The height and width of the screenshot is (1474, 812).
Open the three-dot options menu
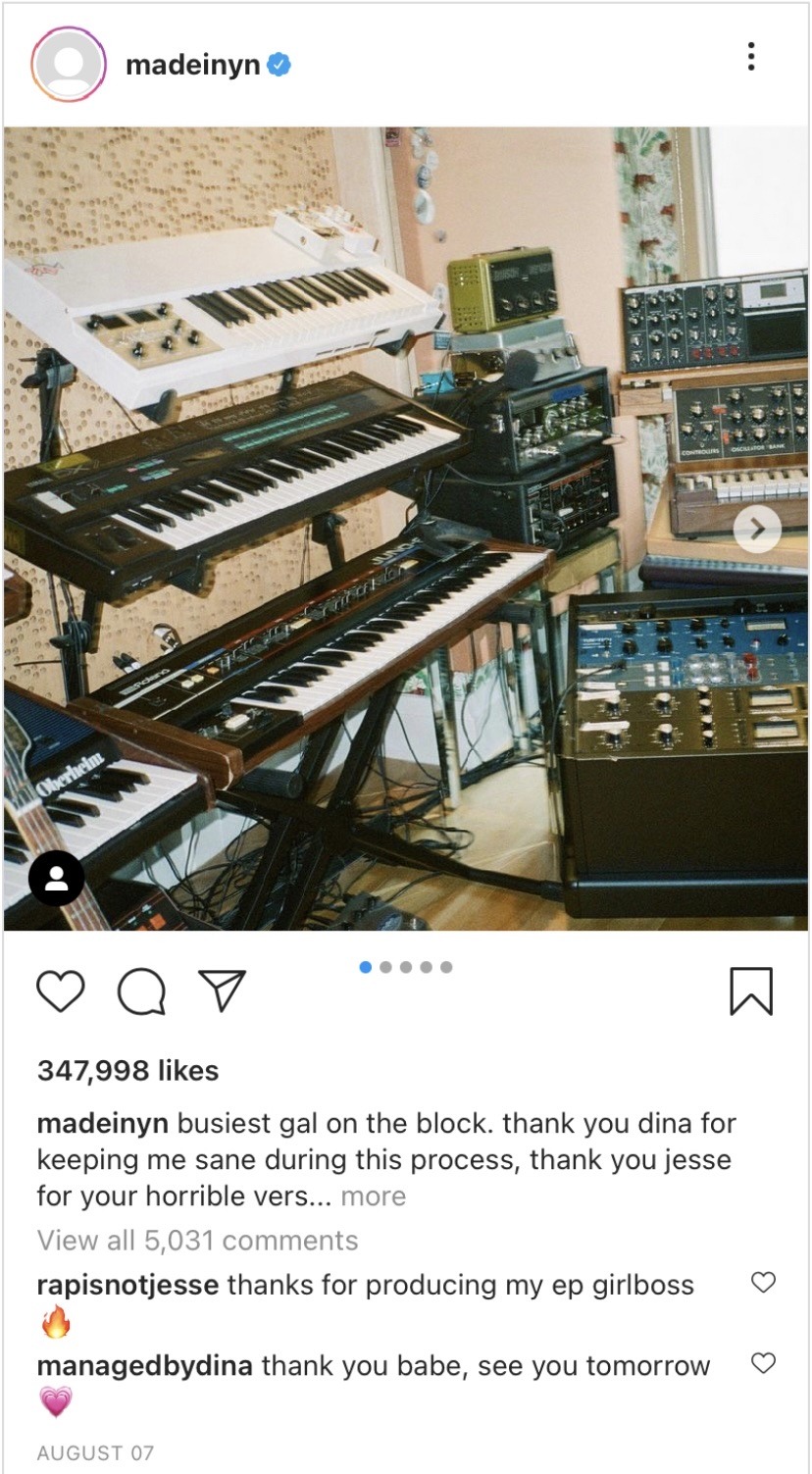(751, 56)
